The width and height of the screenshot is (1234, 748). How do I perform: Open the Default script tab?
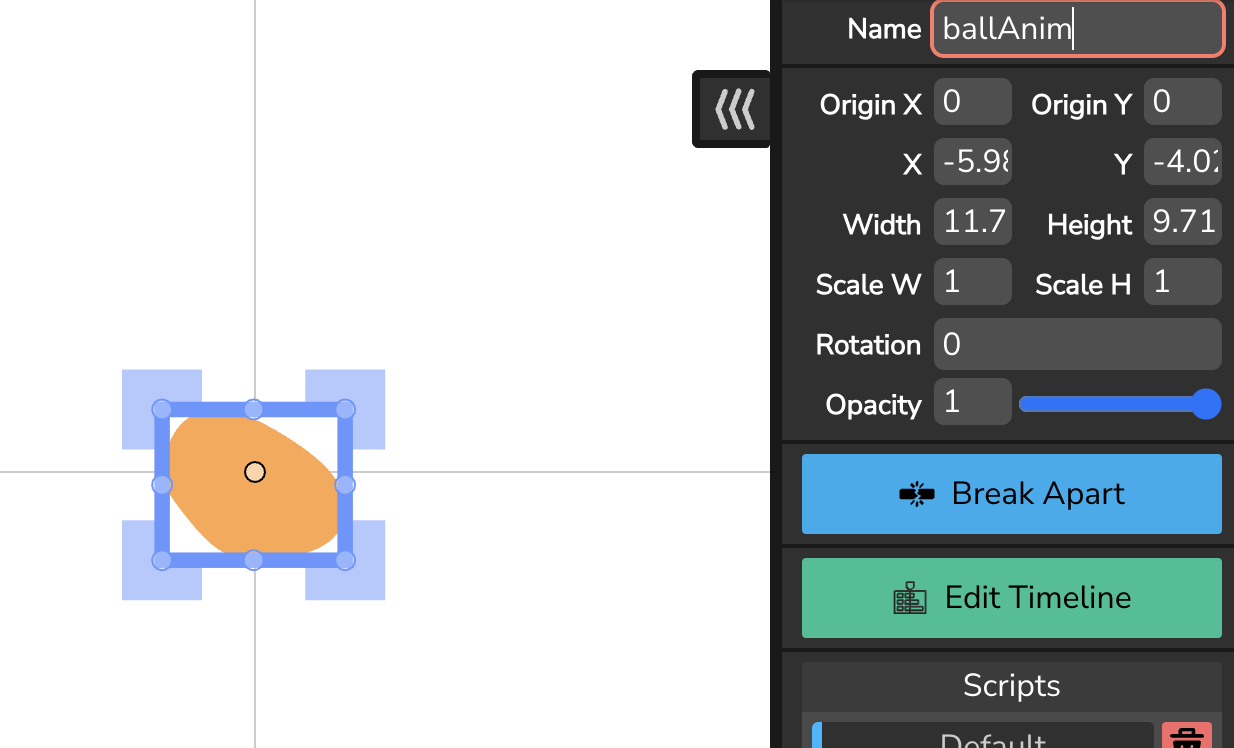(983, 736)
